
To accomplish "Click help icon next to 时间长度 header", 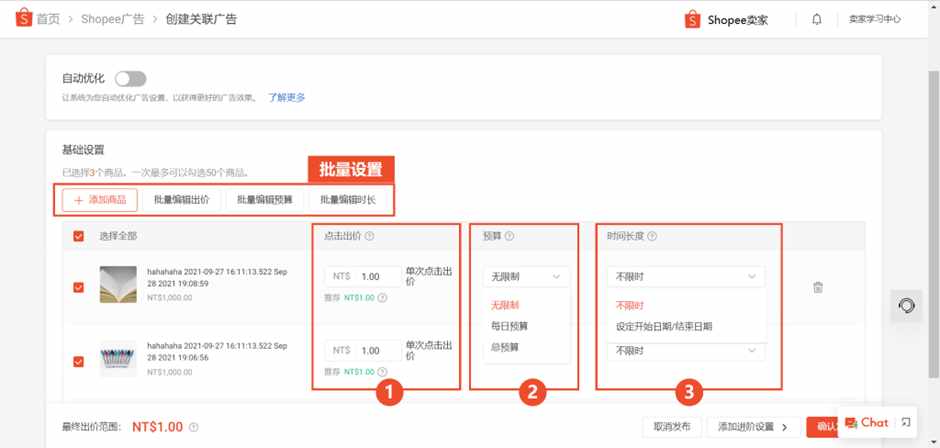I will (x=652, y=236).
